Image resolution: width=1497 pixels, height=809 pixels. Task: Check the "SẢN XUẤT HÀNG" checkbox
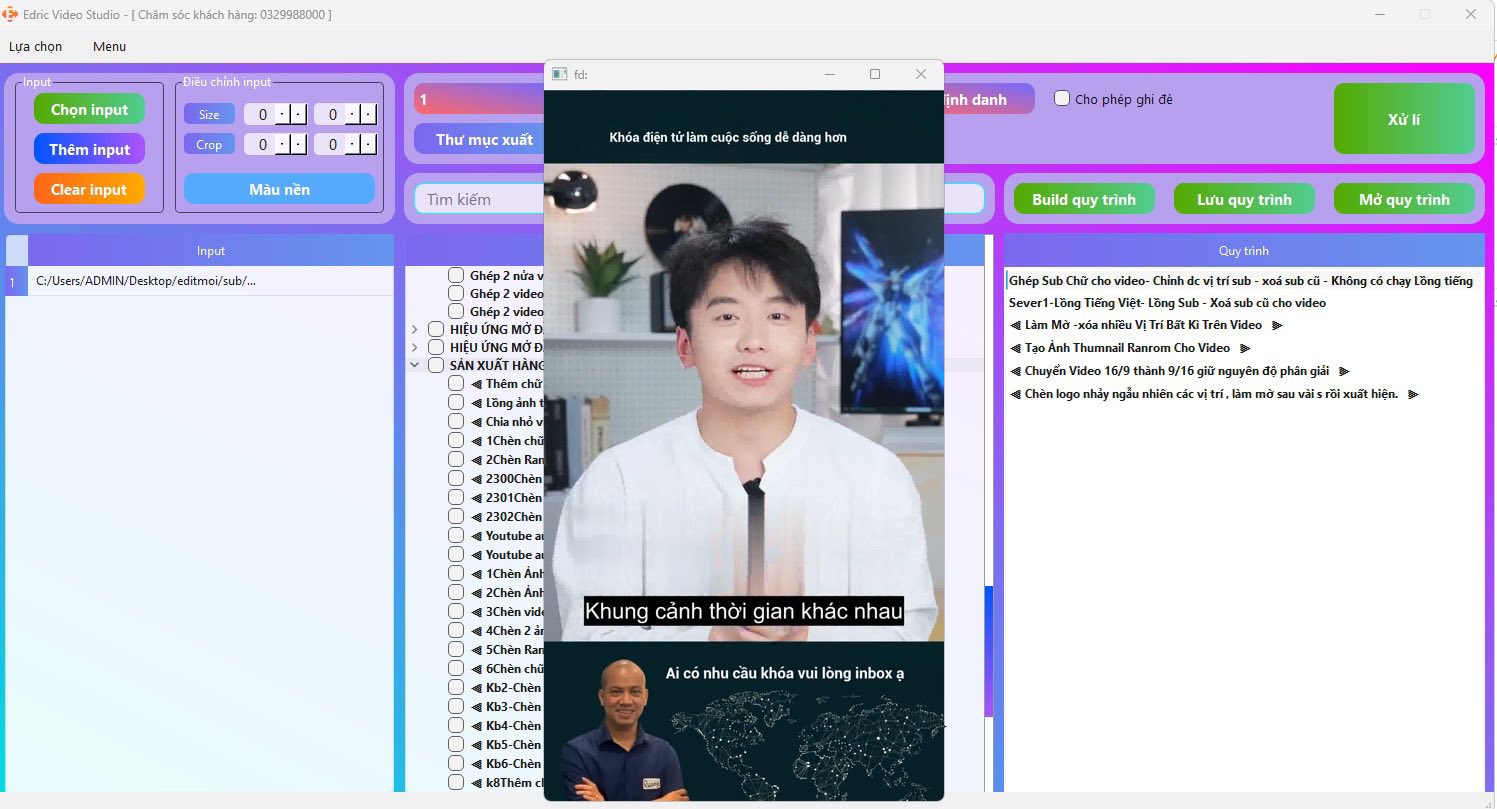[x=436, y=365]
